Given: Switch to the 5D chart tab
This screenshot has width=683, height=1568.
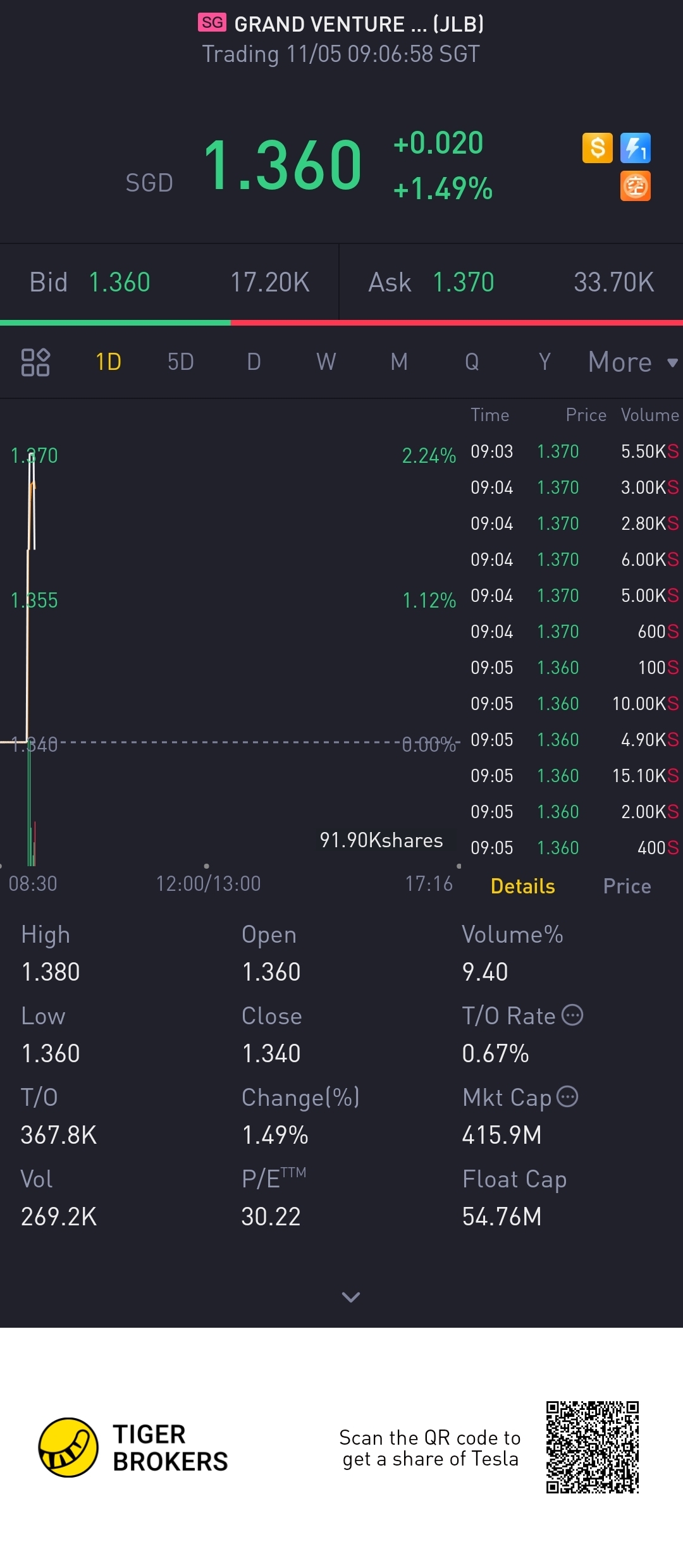Looking at the screenshot, I should (x=180, y=362).
